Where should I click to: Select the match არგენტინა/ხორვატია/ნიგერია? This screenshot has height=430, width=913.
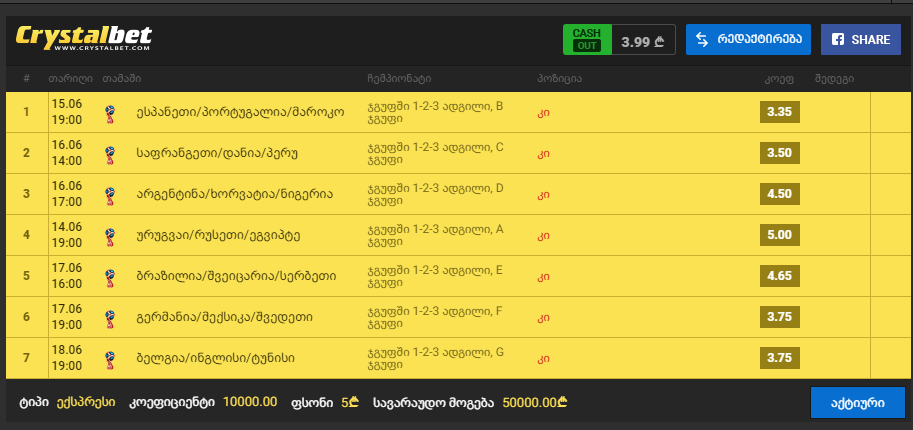tap(234, 194)
